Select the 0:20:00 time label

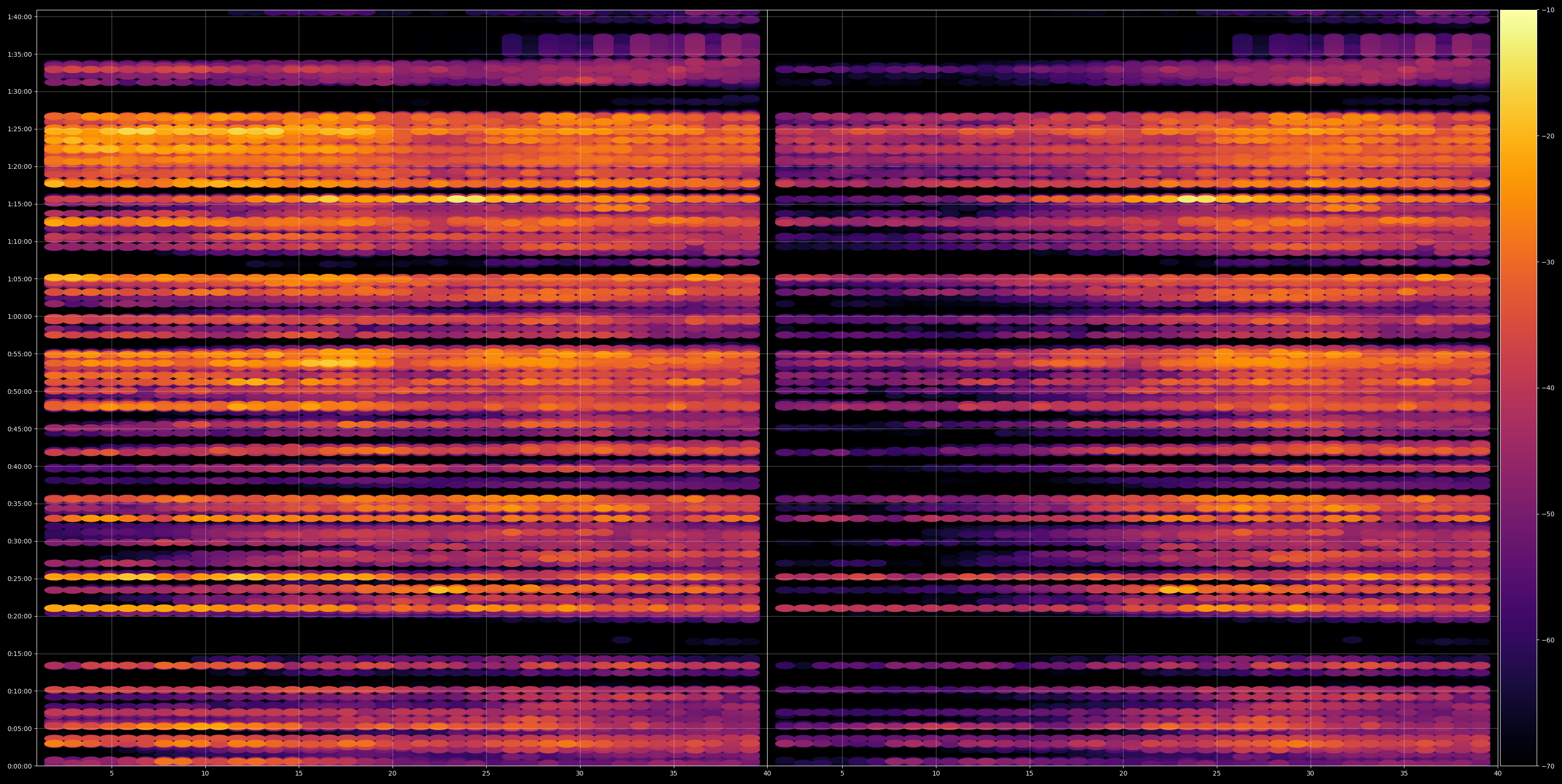[x=19, y=616]
